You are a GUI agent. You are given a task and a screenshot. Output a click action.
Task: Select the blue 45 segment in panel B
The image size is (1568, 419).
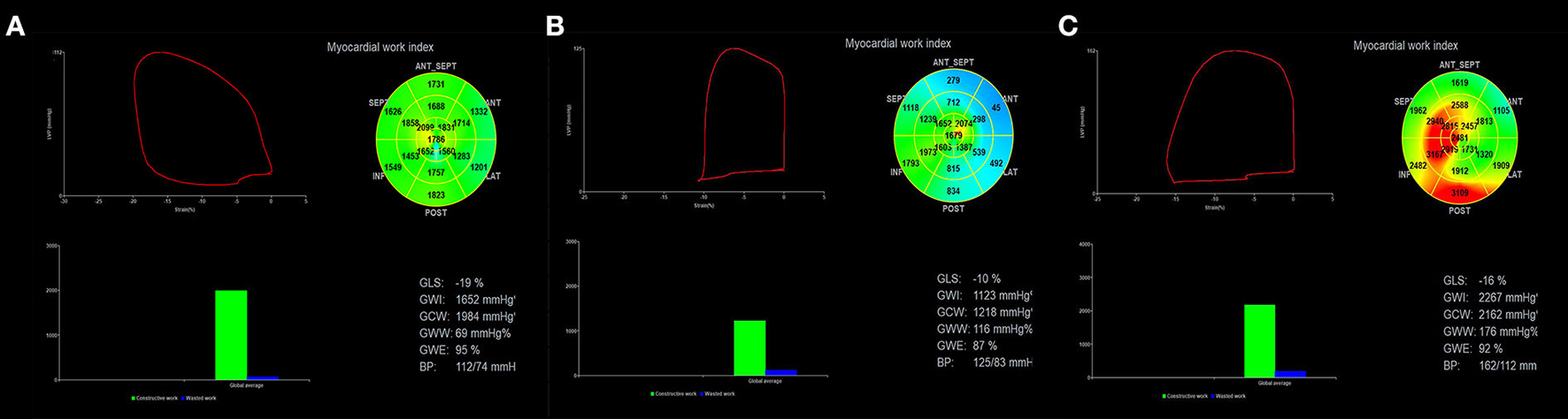click(x=995, y=109)
